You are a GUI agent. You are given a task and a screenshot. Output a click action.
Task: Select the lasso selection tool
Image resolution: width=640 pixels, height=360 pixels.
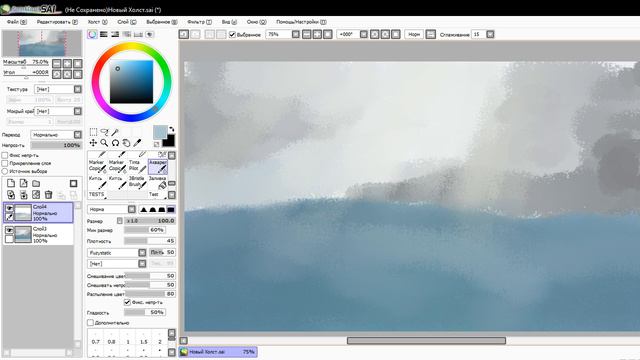tap(104, 132)
